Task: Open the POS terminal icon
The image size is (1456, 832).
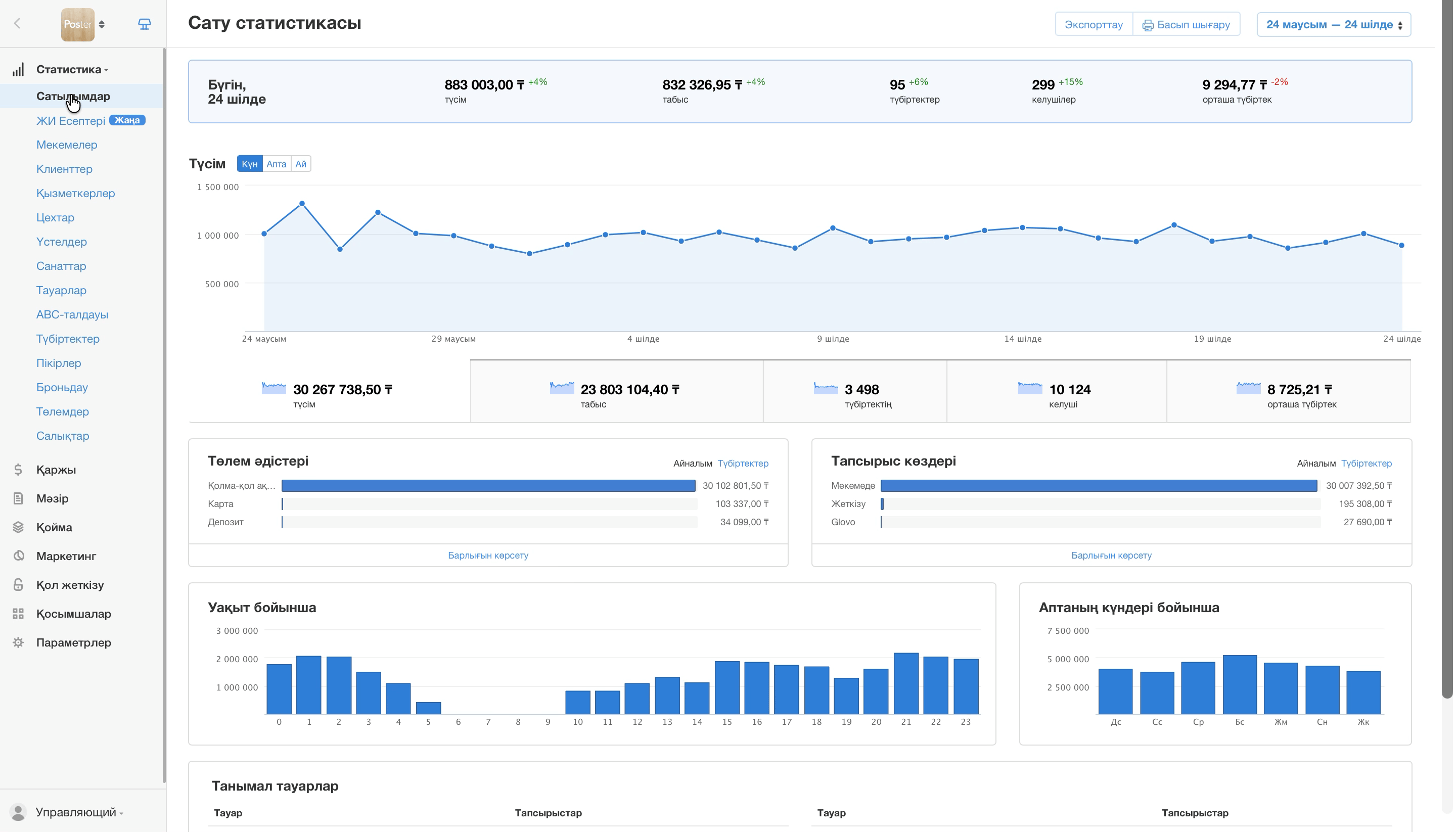Action: point(145,24)
